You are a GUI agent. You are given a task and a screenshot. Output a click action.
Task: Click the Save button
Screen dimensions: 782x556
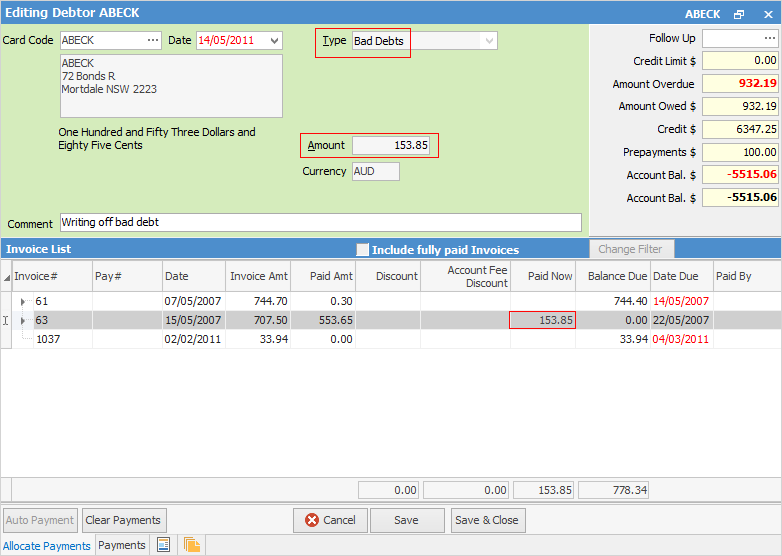[406, 520]
